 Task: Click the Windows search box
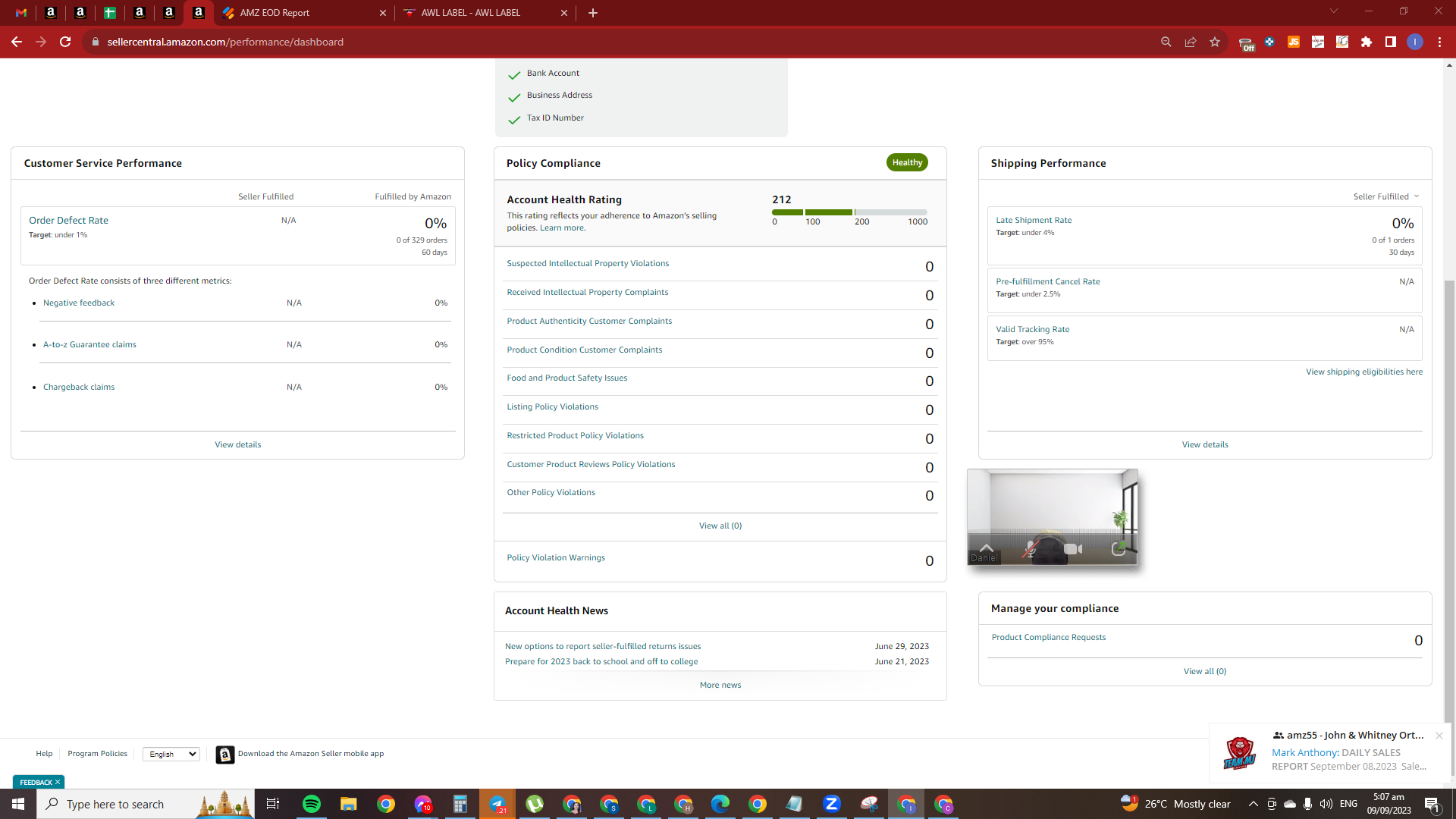[146, 804]
